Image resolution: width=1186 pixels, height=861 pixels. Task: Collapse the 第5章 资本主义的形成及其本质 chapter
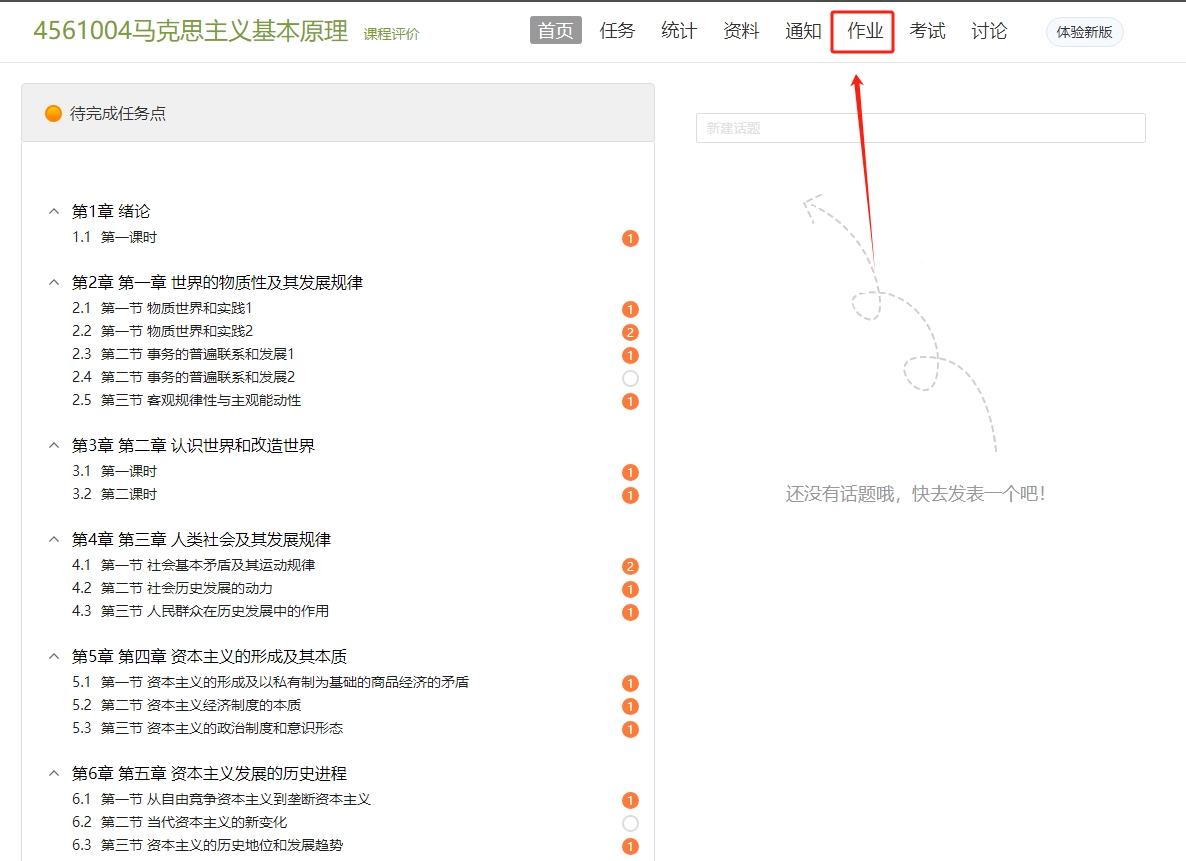pyautogui.click(x=54, y=656)
